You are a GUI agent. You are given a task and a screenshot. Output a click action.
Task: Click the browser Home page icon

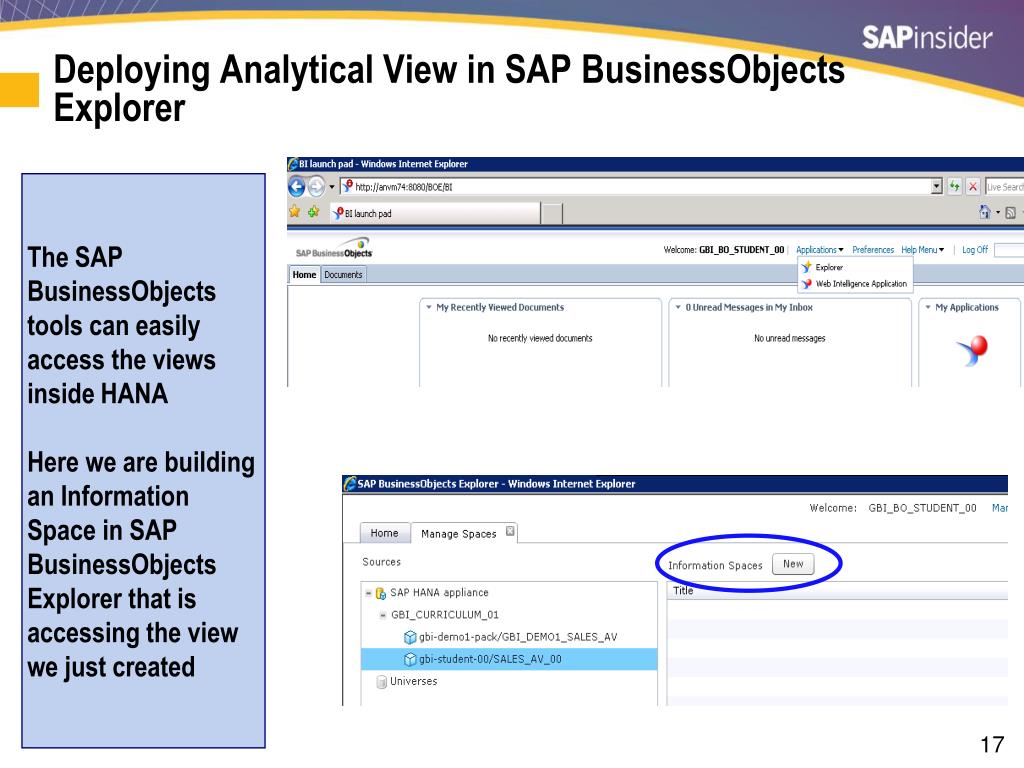click(985, 212)
